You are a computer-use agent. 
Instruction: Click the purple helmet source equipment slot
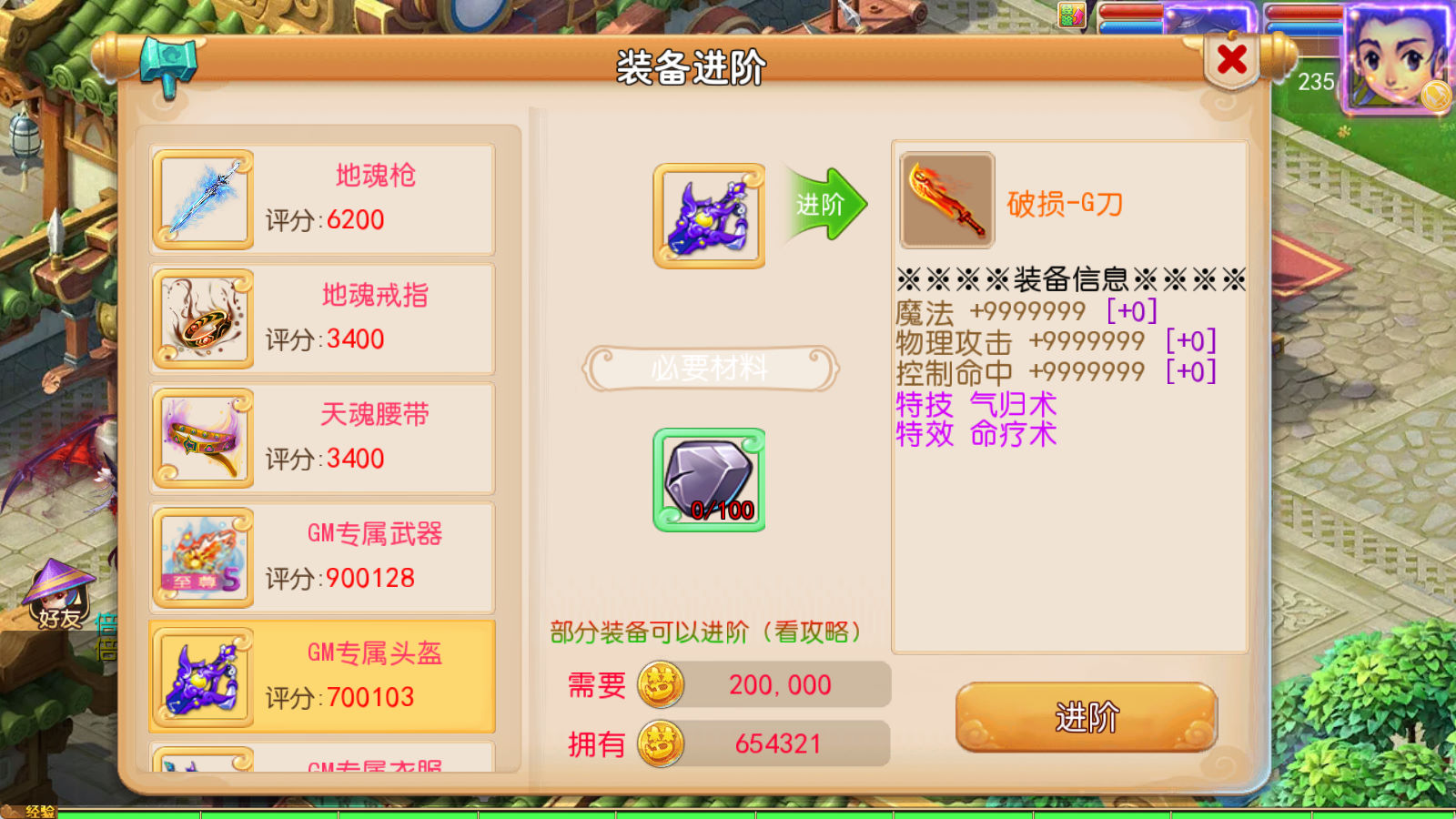pos(709,216)
